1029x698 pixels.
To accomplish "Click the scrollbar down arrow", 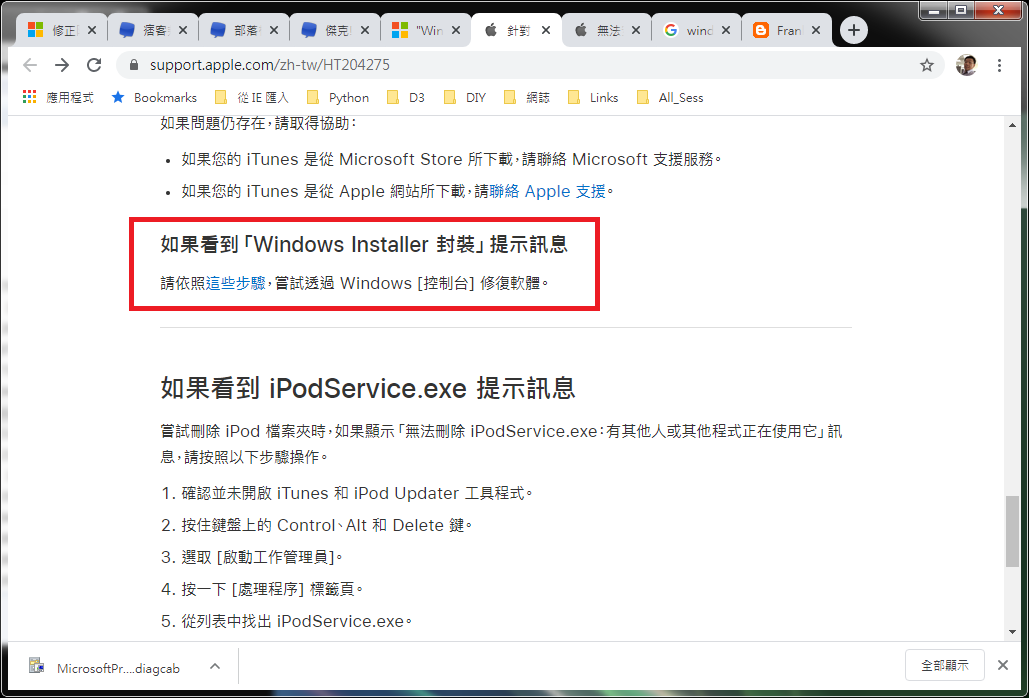I will coord(1013,632).
